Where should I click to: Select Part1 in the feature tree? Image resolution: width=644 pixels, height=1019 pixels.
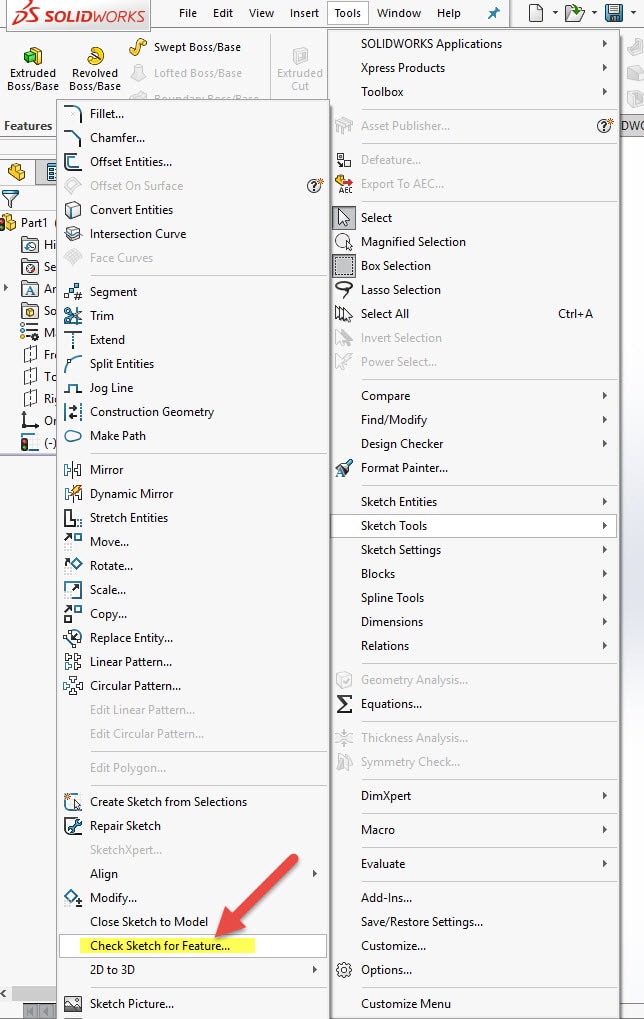click(x=34, y=223)
